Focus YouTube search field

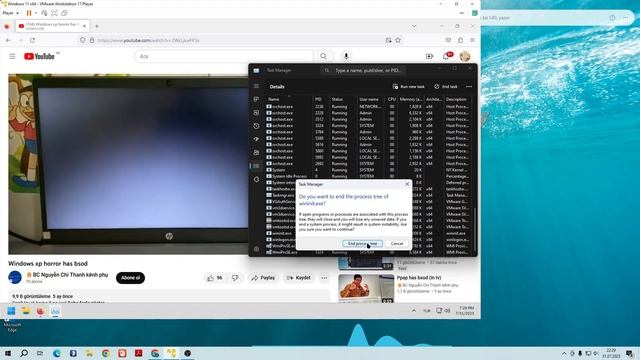coord(224,56)
